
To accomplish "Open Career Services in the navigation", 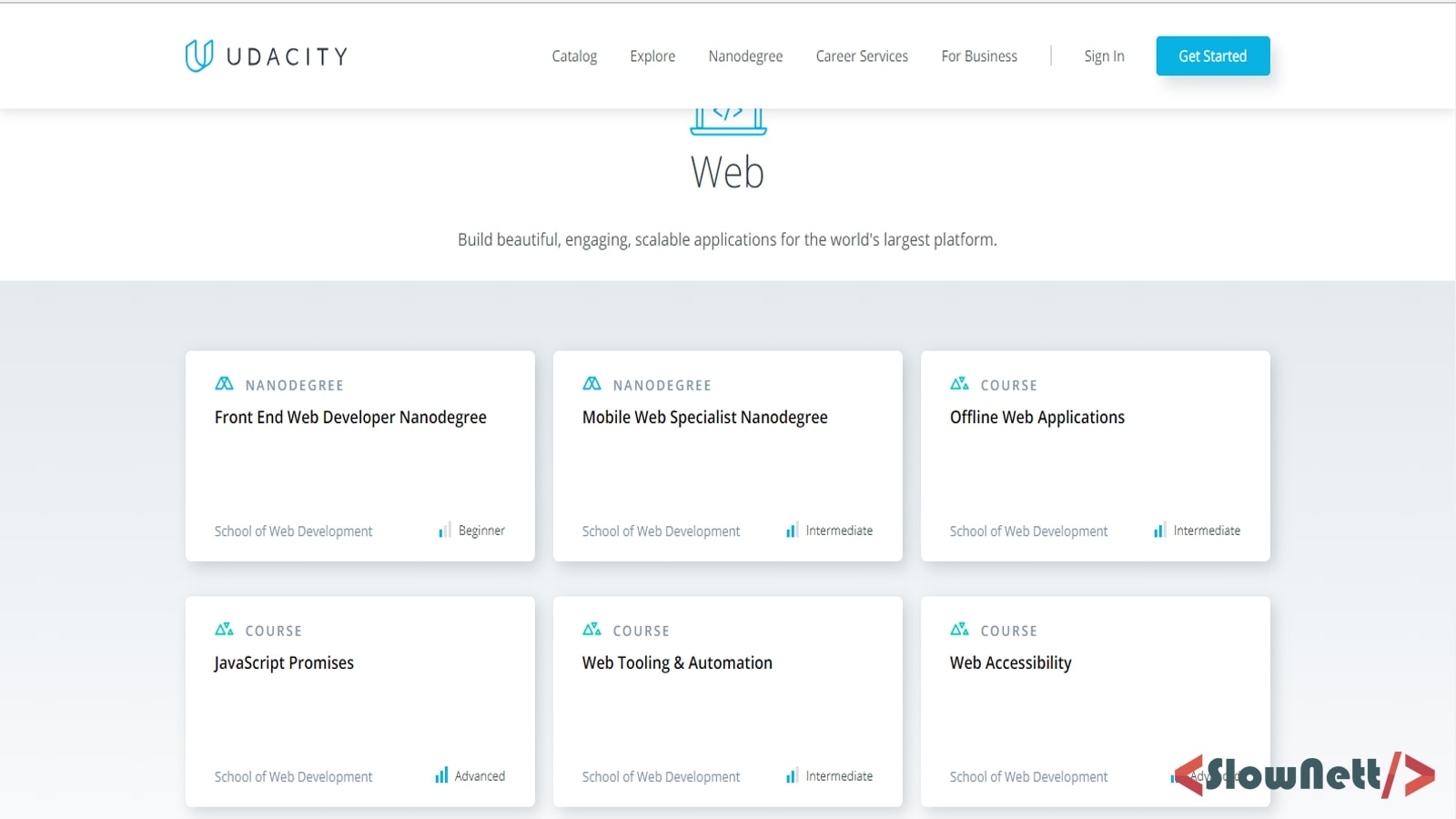I will [862, 56].
